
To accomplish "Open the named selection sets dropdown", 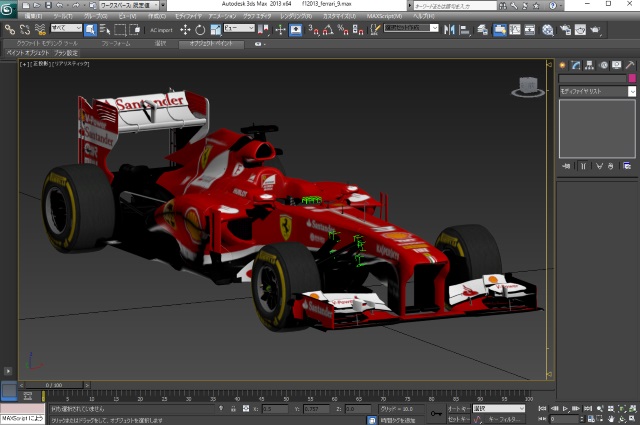I will 411,28.
